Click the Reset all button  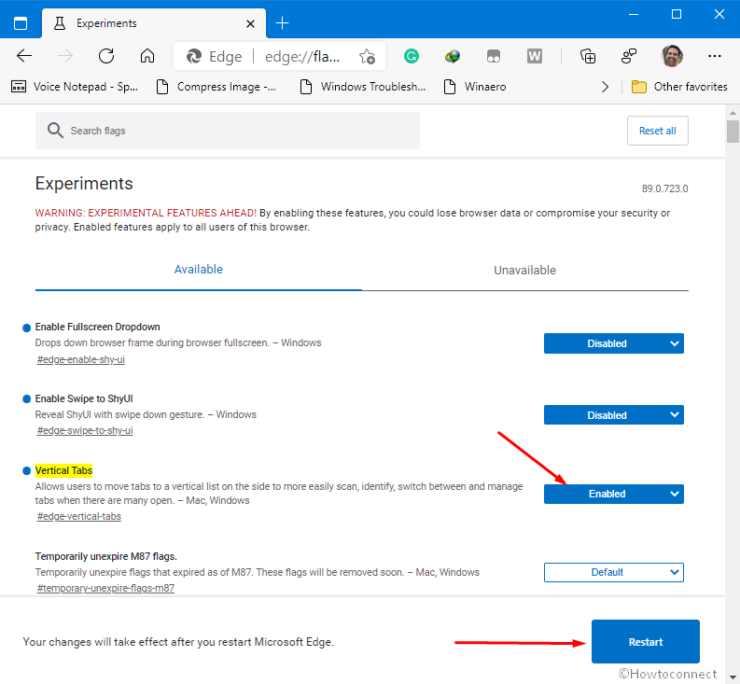coord(657,131)
